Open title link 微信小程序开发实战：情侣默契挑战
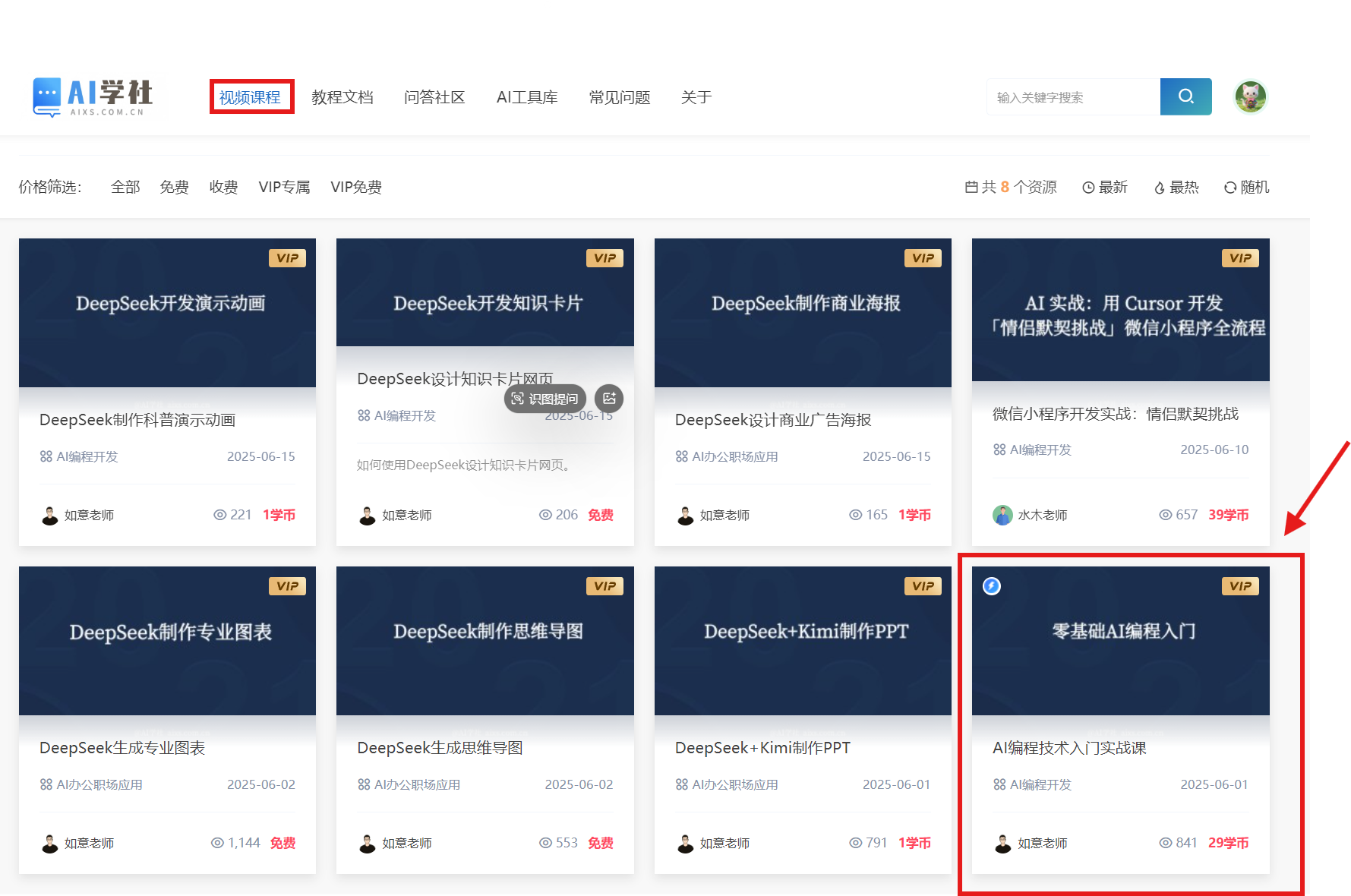The image size is (1351, 896). point(1116,414)
